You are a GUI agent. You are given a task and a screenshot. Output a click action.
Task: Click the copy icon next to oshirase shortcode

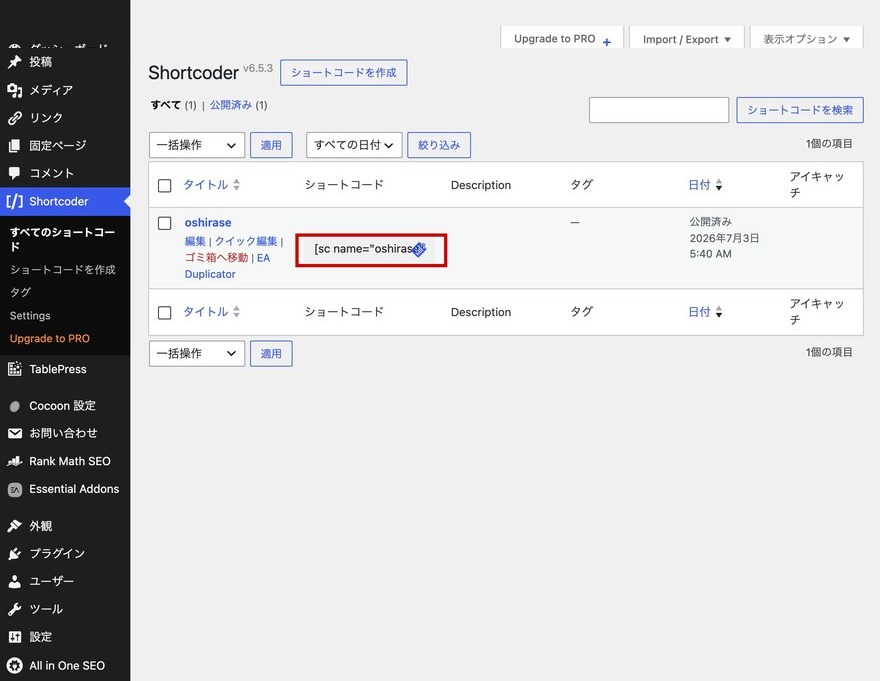click(x=419, y=250)
